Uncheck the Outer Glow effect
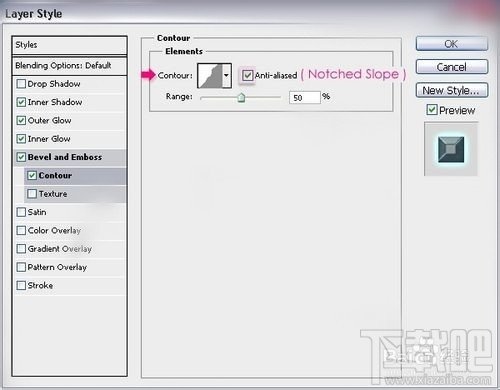The image size is (500, 390). (21, 120)
